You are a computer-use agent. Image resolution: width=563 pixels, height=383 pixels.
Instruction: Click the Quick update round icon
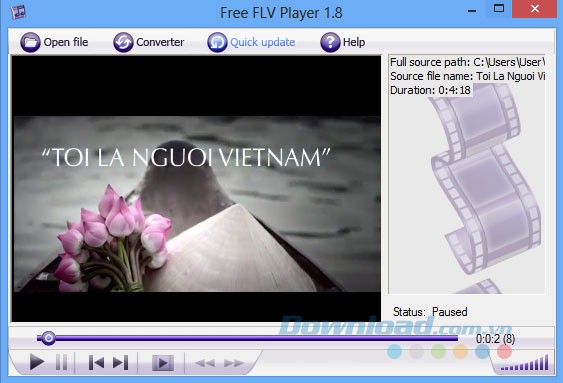217,42
